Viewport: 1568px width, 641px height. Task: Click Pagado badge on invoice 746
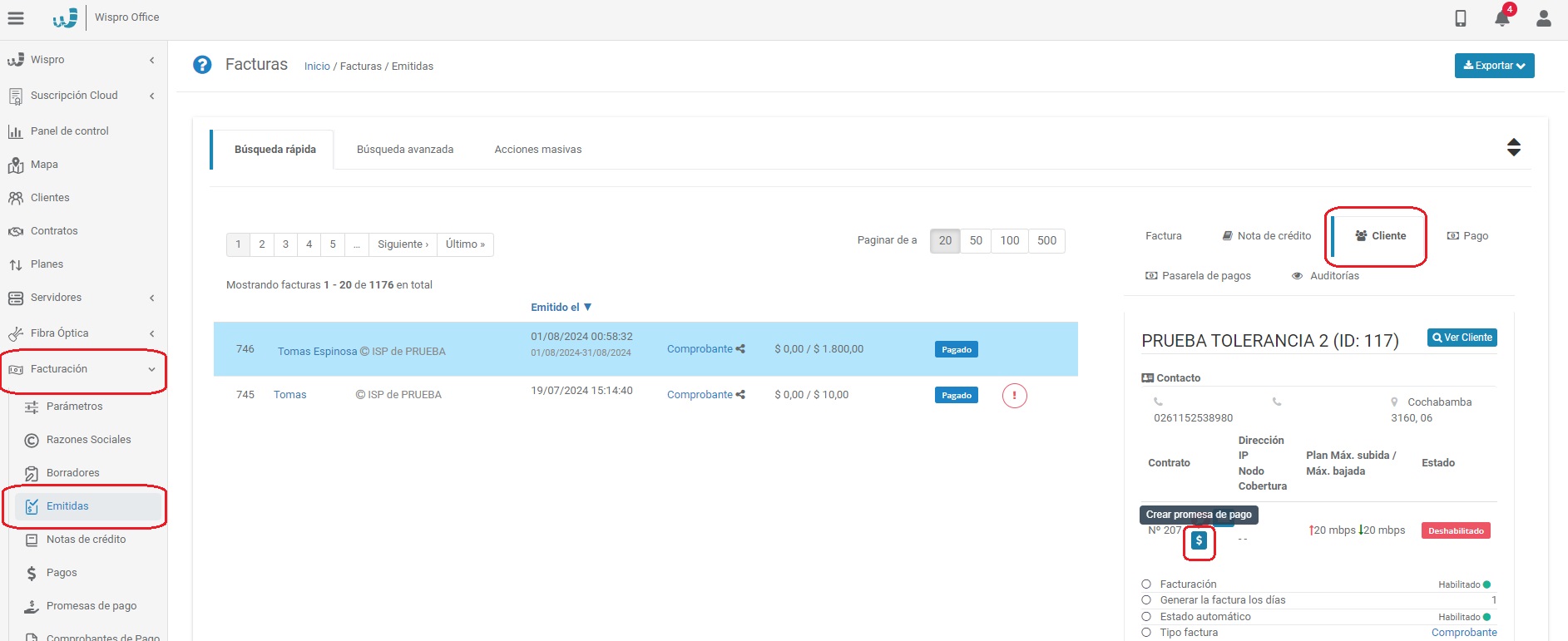[957, 350]
